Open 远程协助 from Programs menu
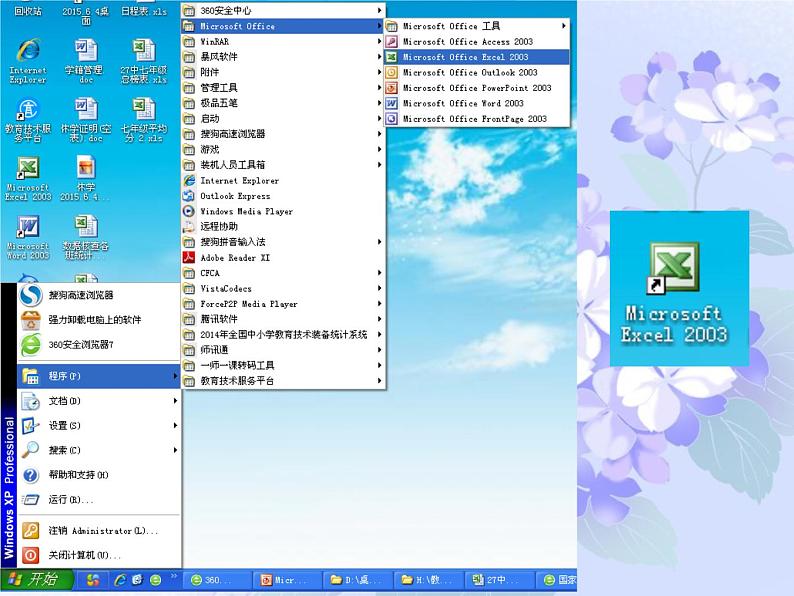This screenshot has height=596, width=794. coord(283,226)
